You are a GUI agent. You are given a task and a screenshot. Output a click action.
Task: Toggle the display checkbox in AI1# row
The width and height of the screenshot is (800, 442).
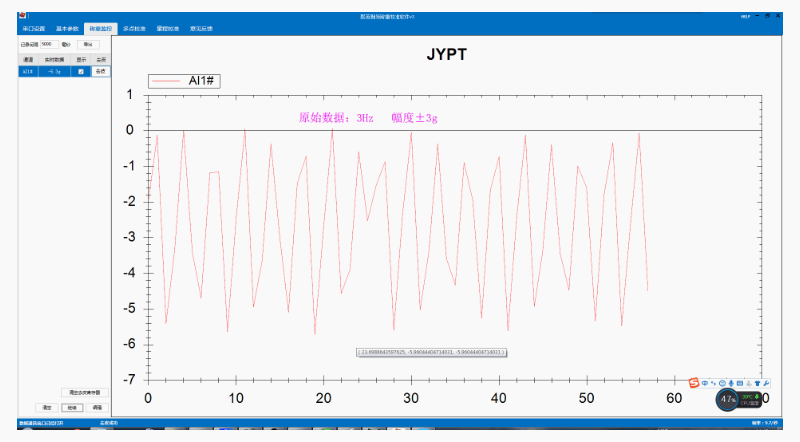click(81, 72)
